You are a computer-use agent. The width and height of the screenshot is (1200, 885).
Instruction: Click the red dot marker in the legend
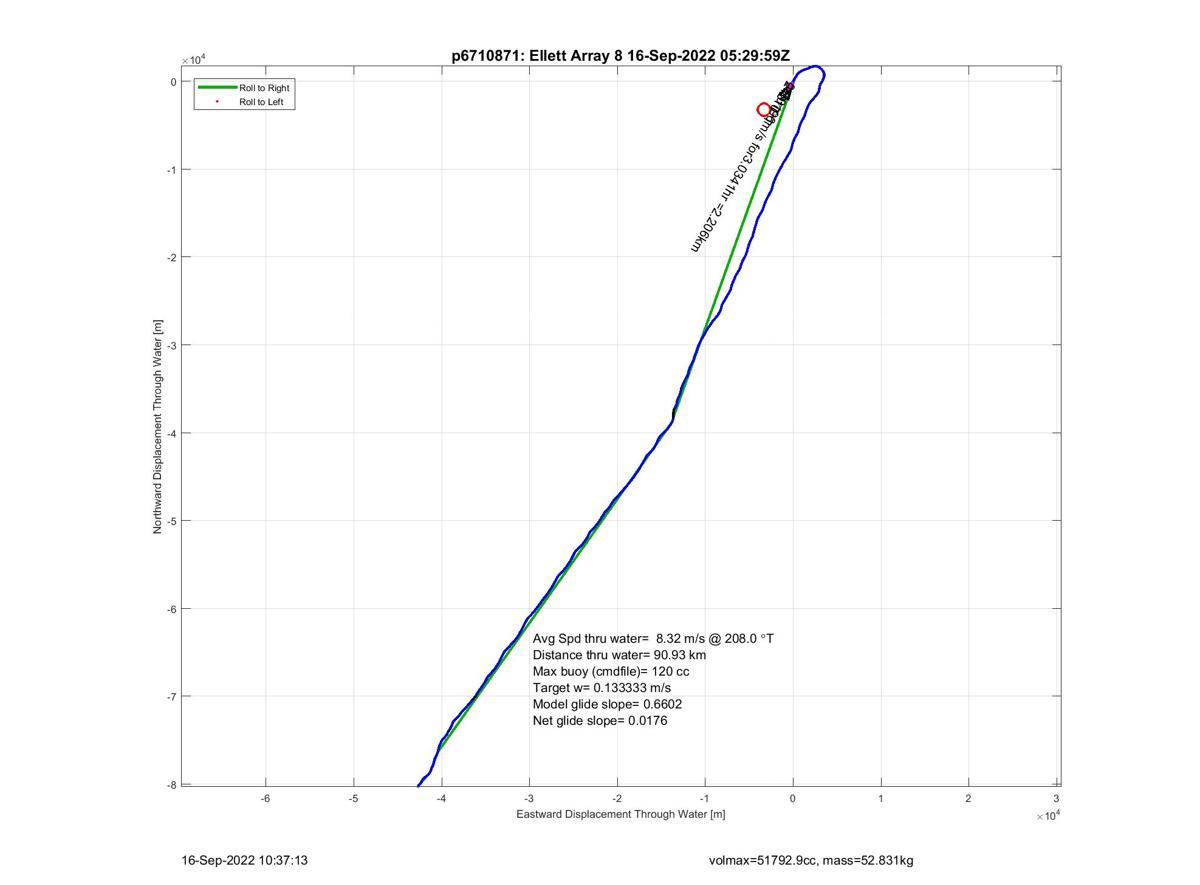(217, 102)
